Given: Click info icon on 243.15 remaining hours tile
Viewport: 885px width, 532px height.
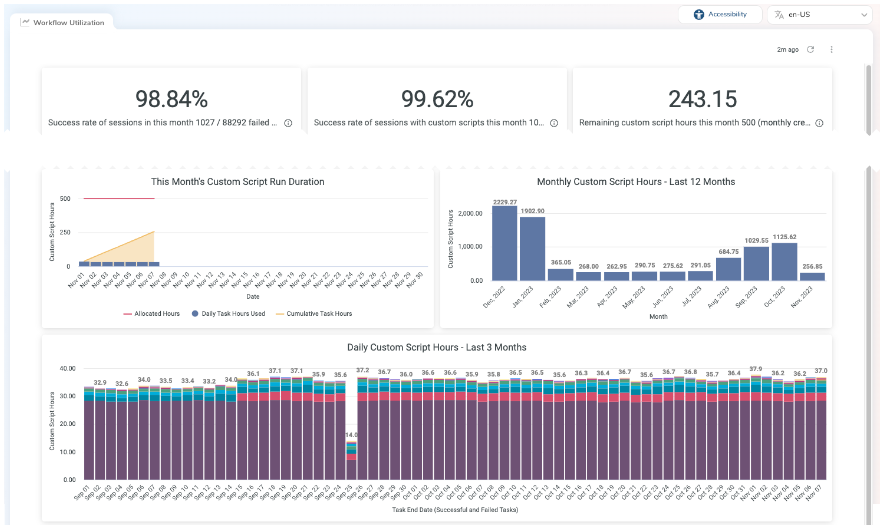Looking at the screenshot, I should click(x=819, y=123).
